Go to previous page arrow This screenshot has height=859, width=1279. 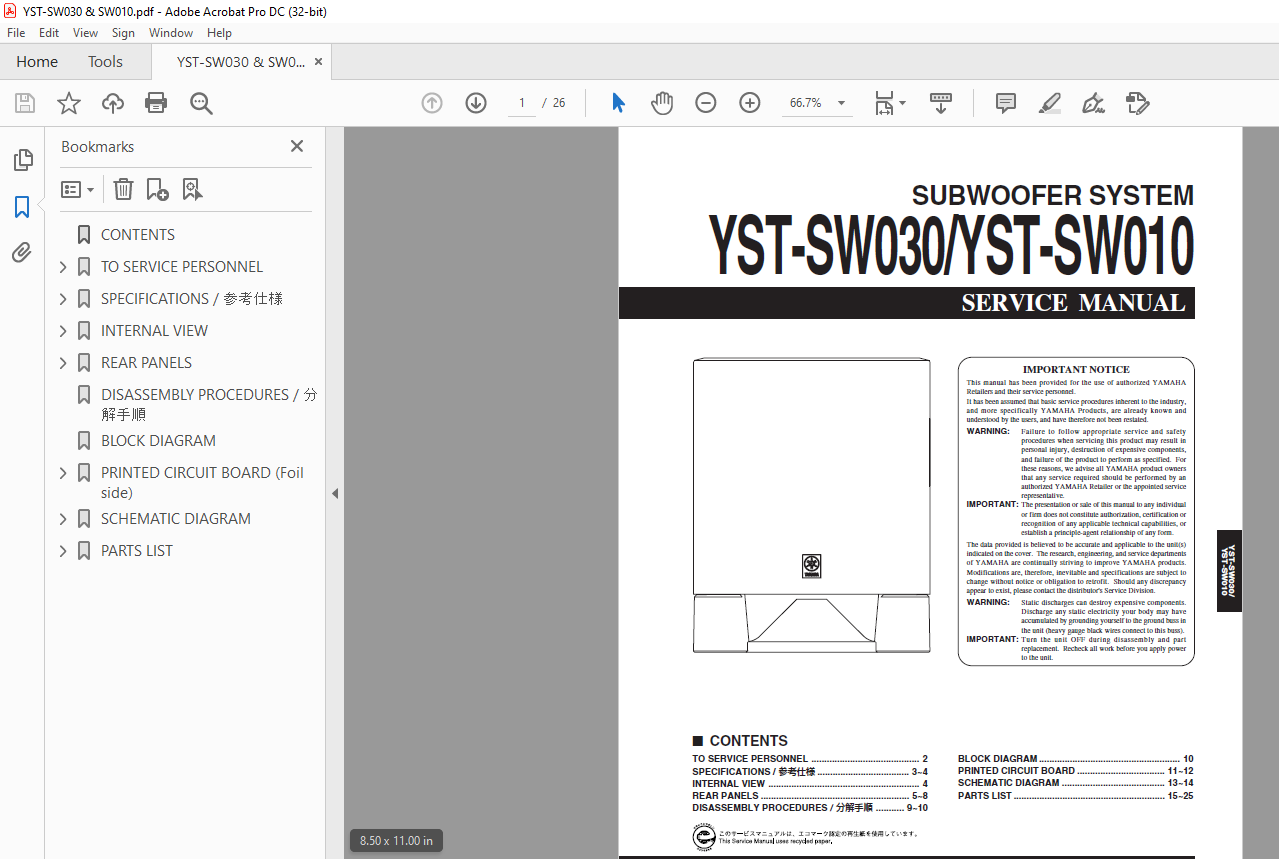(x=432, y=103)
